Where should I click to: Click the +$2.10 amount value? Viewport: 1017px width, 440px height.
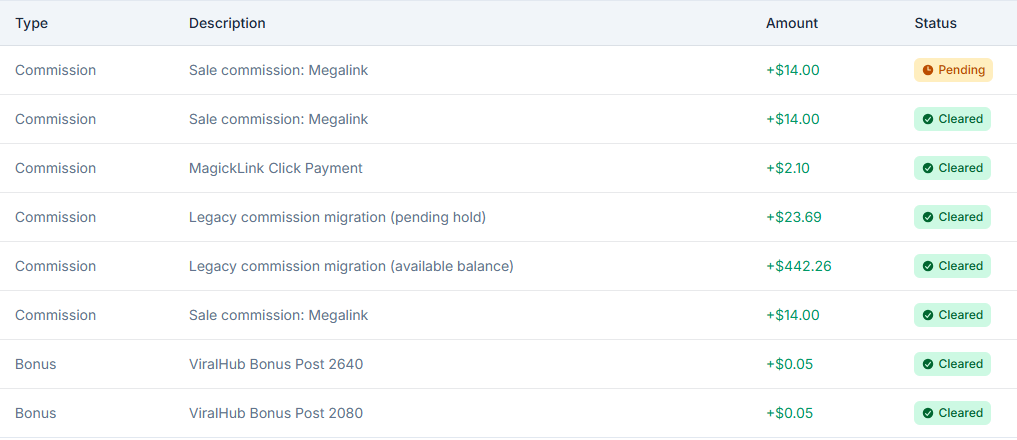[x=787, y=168]
